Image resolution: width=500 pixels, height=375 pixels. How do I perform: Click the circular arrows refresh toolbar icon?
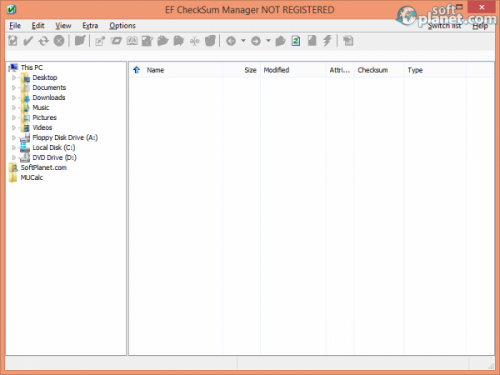44,41
